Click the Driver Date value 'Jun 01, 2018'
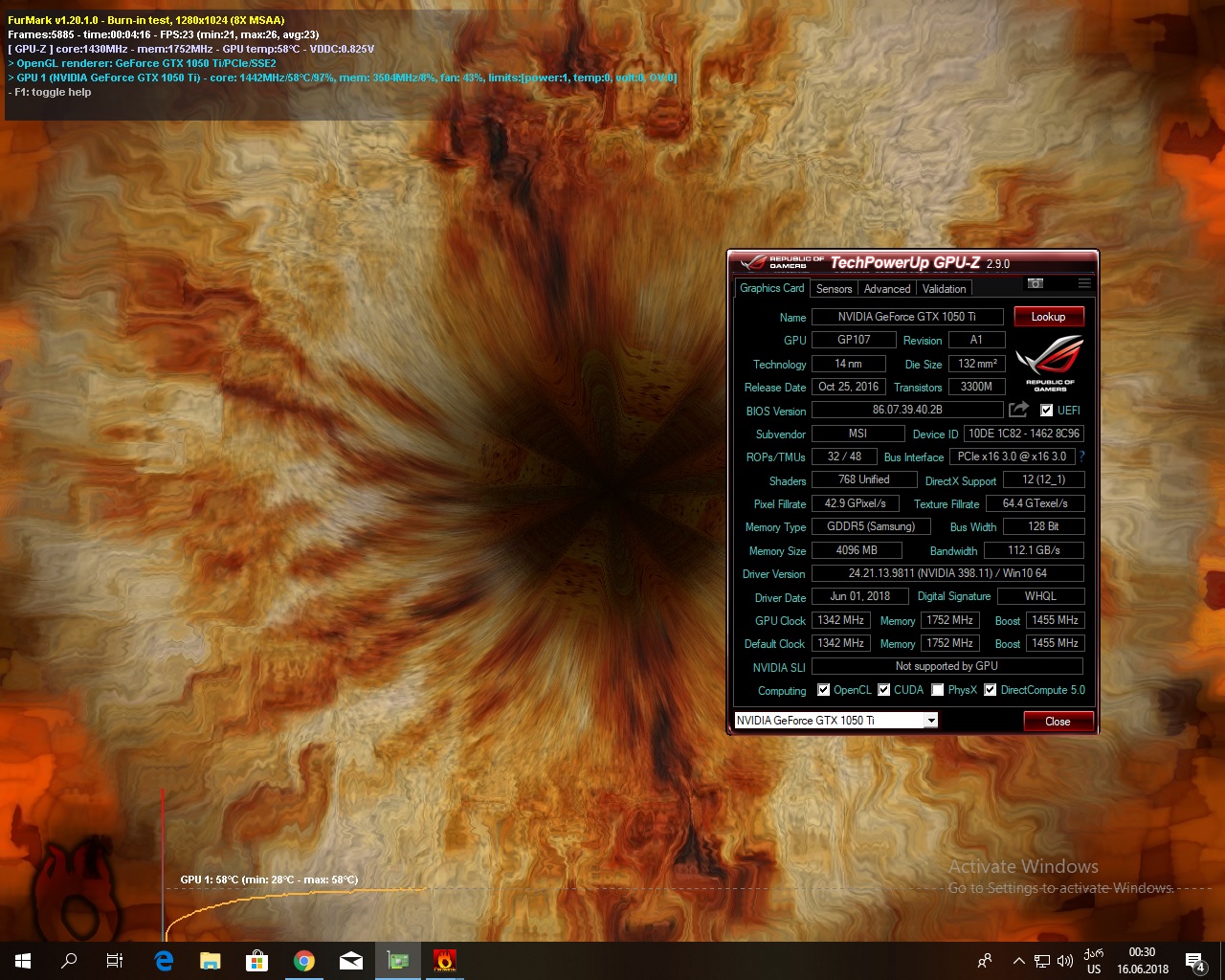Viewport: 1225px width, 980px height. tap(860, 596)
